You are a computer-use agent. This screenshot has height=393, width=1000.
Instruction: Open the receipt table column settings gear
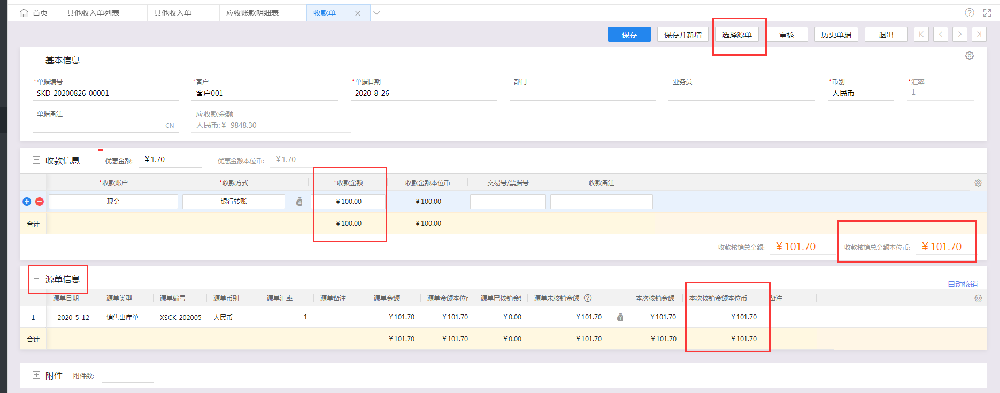click(978, 183)
